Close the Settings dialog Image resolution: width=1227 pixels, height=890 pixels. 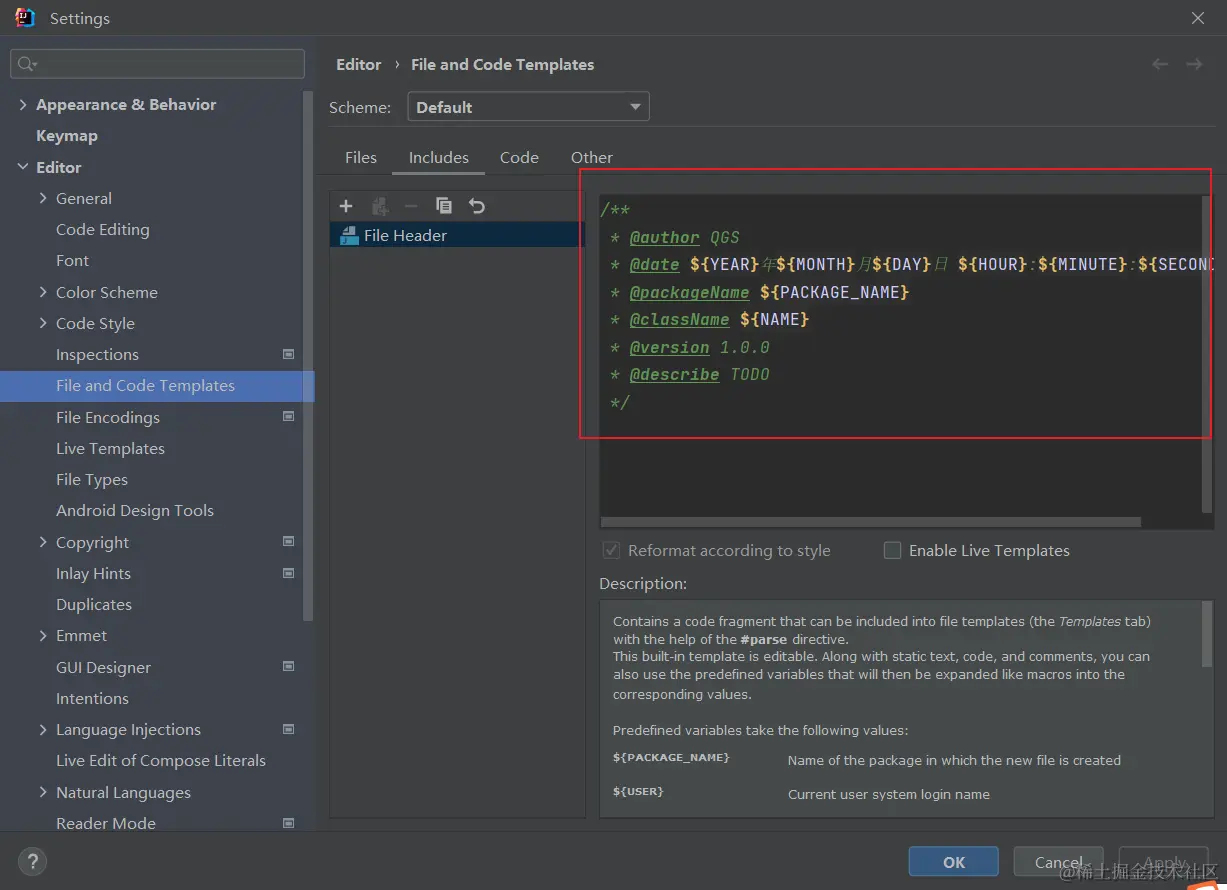point(1198,18)
